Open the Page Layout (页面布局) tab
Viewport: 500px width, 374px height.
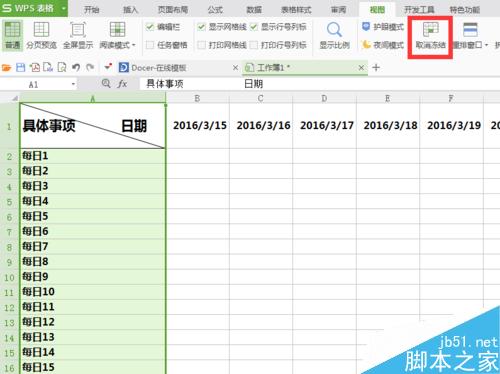tap(173, 10)
